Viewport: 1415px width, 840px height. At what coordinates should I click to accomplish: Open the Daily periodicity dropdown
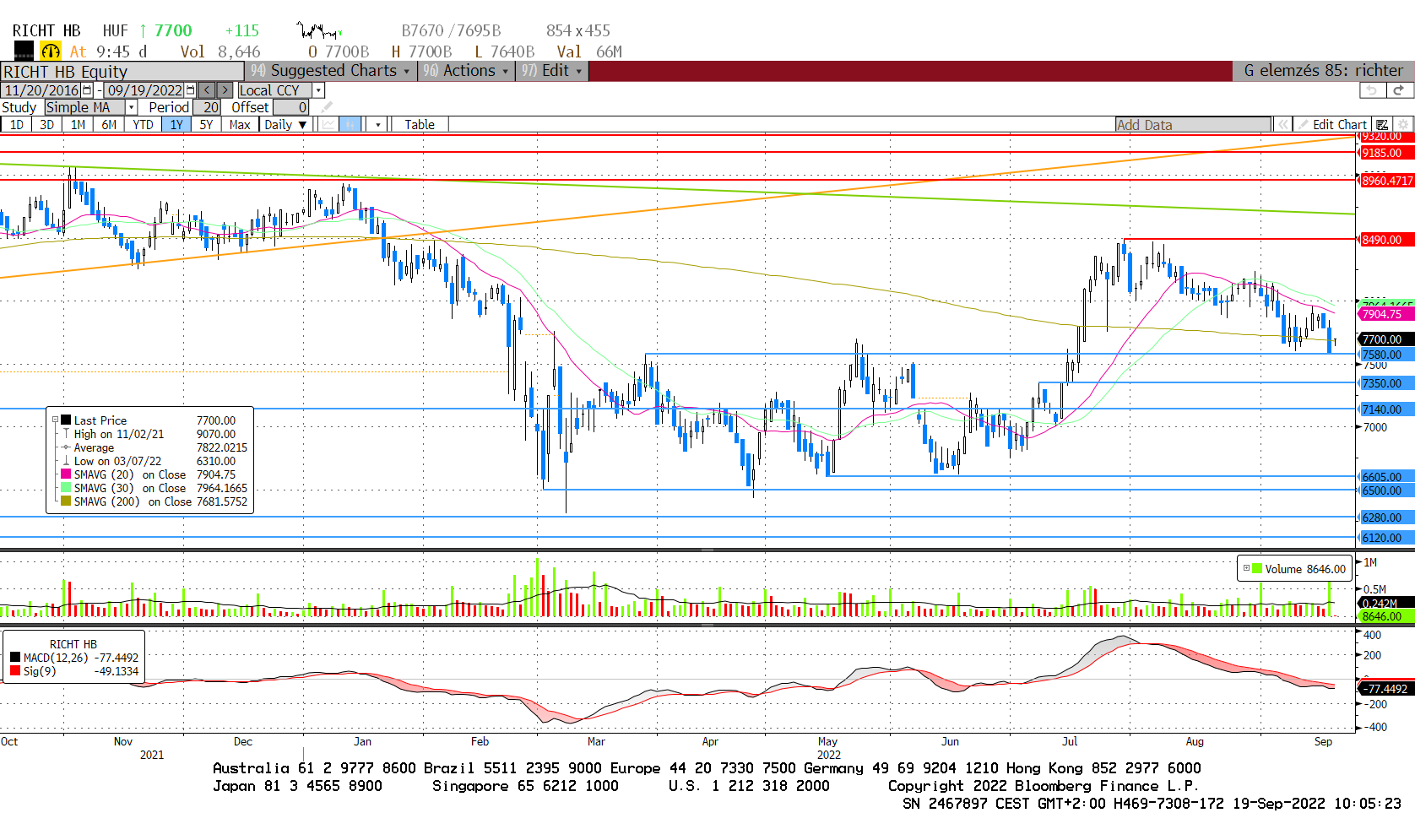pos(285,125)
